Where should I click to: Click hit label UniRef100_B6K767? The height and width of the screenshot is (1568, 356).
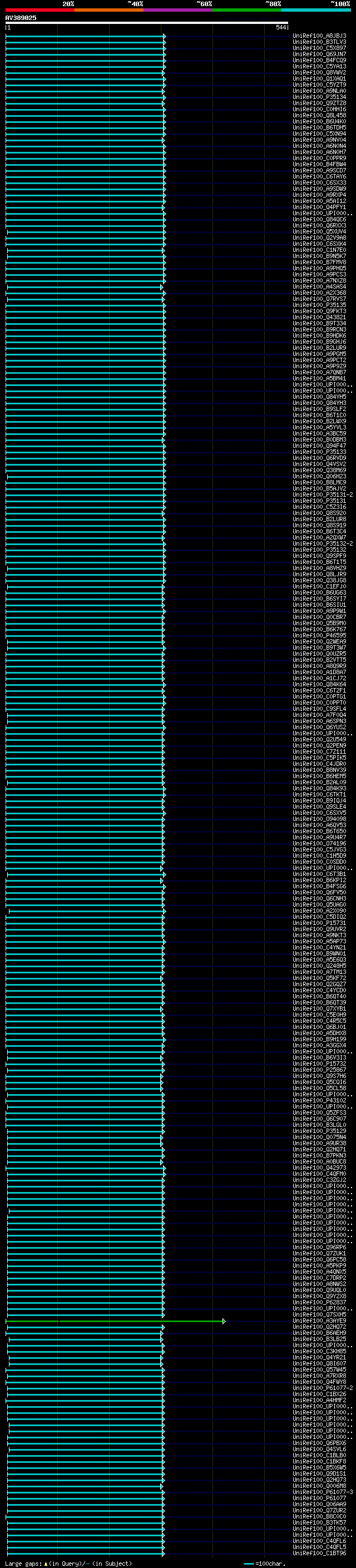(319, 630)
